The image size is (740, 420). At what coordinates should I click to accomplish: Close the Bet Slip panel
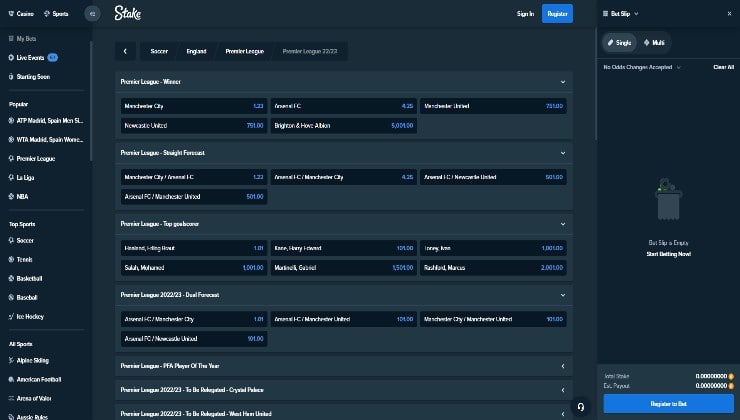(x=729, y=14)
